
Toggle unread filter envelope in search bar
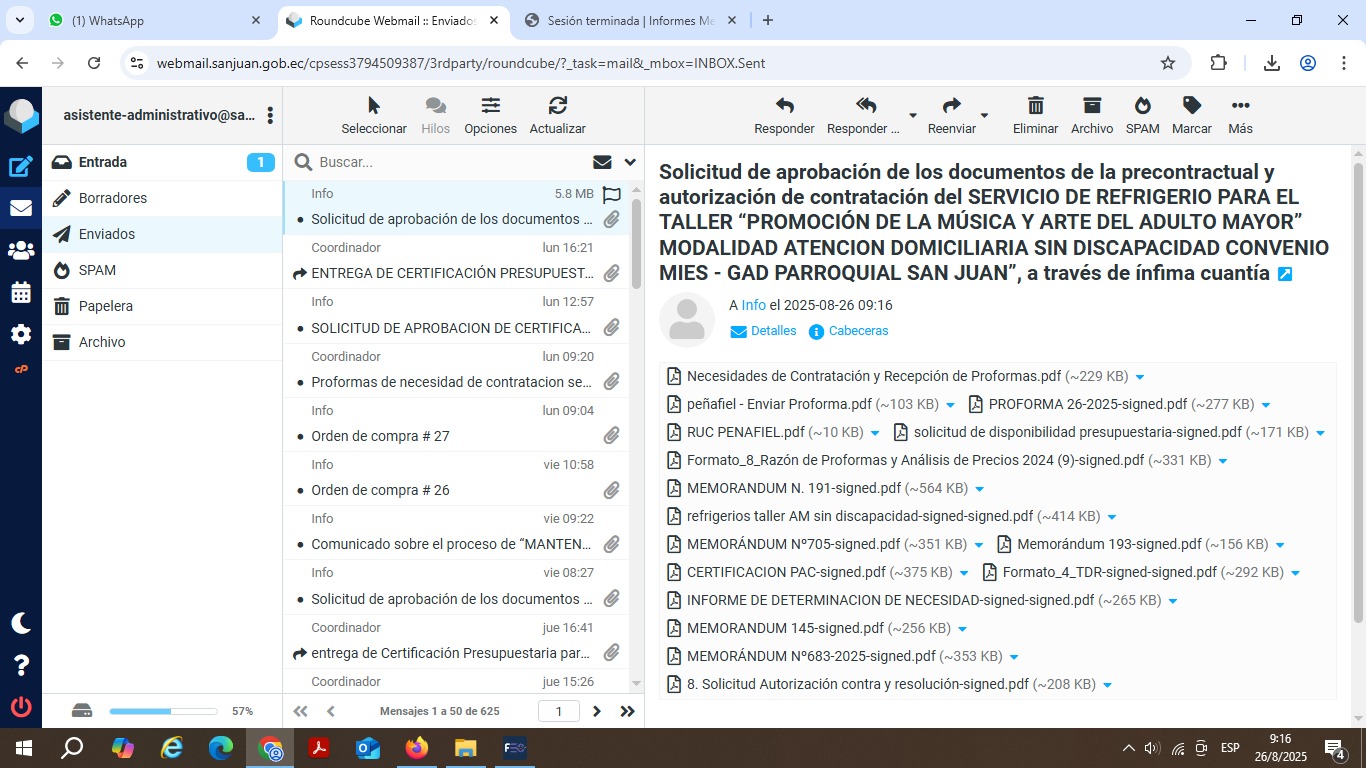click(602, 162)
